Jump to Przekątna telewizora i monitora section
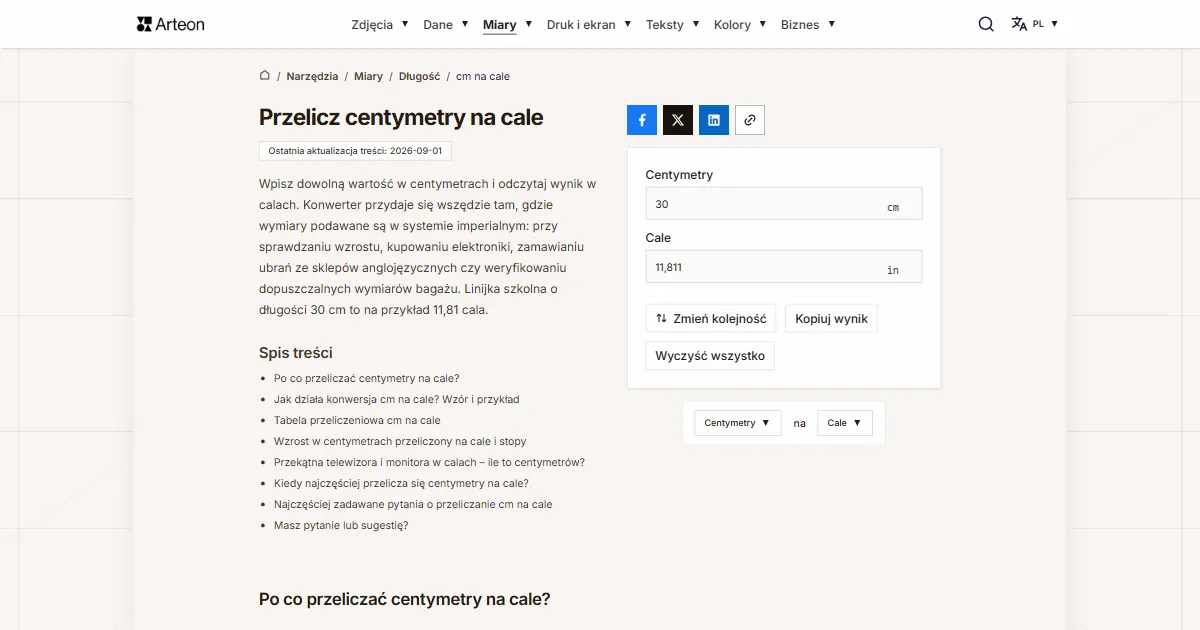The image size is (1200, 630). tap(429, 462)
